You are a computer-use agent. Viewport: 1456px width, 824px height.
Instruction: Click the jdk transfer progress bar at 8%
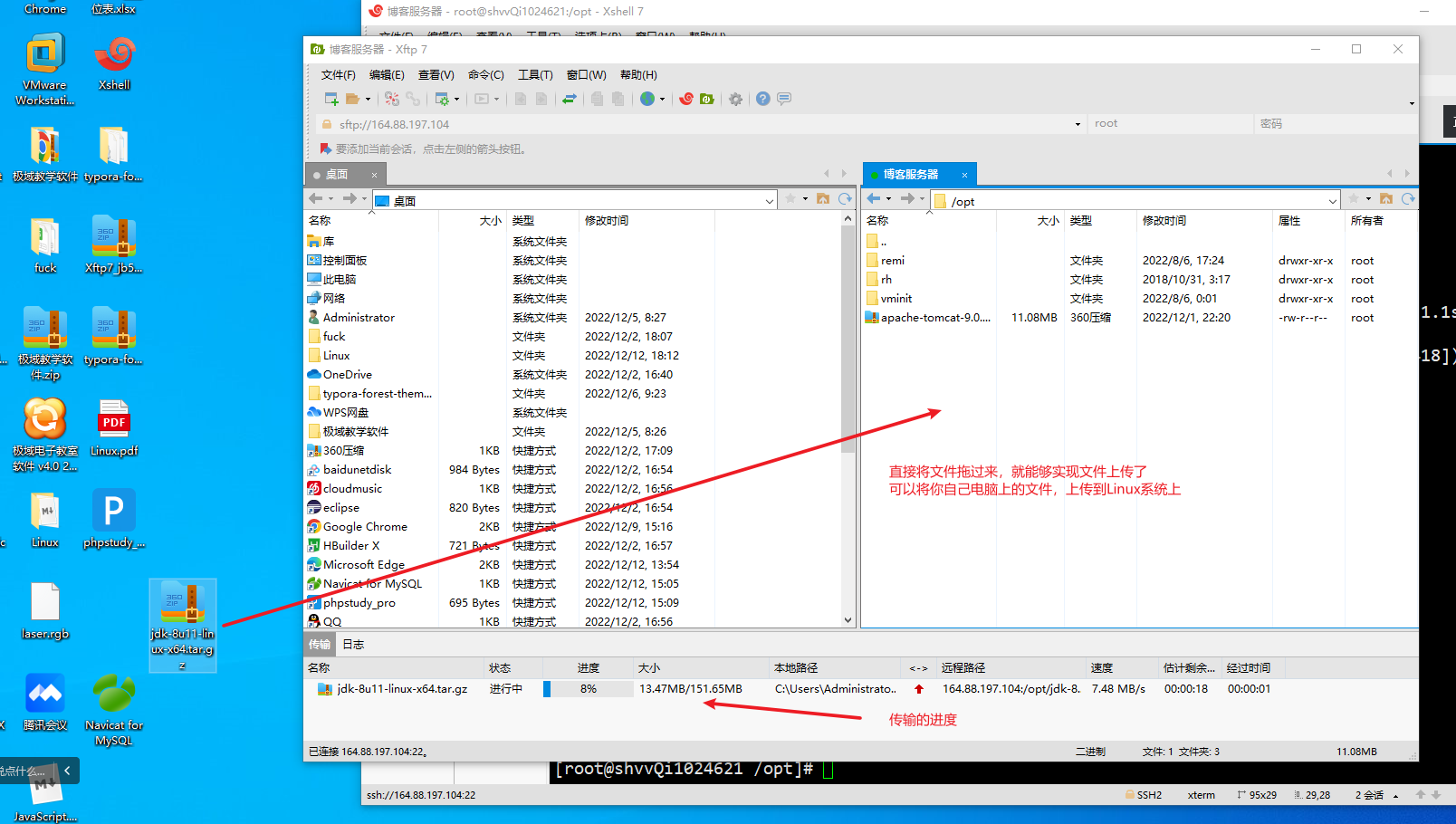coord(589,689)
